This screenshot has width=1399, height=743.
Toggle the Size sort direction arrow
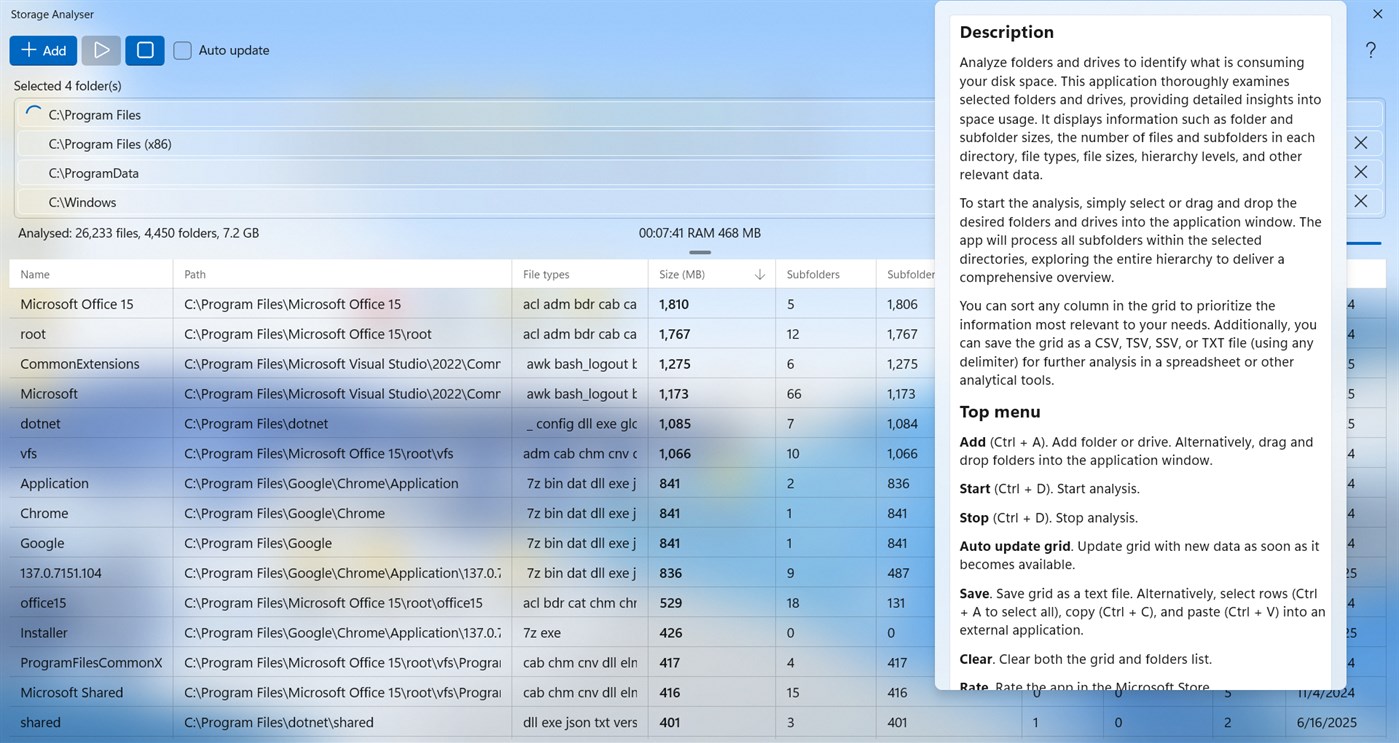coord(759,273)
